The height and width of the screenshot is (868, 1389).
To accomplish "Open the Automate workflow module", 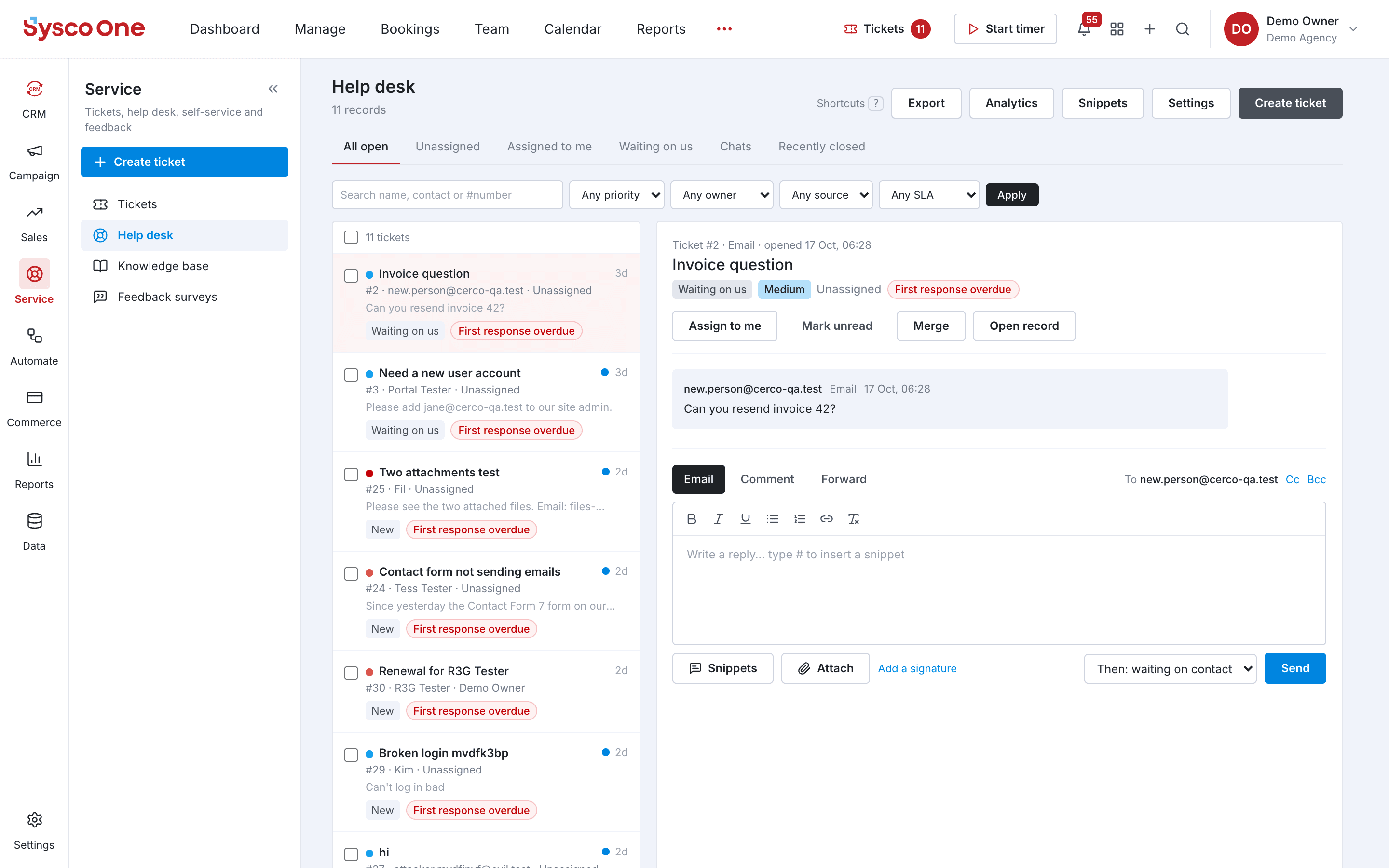I will 34,347.
